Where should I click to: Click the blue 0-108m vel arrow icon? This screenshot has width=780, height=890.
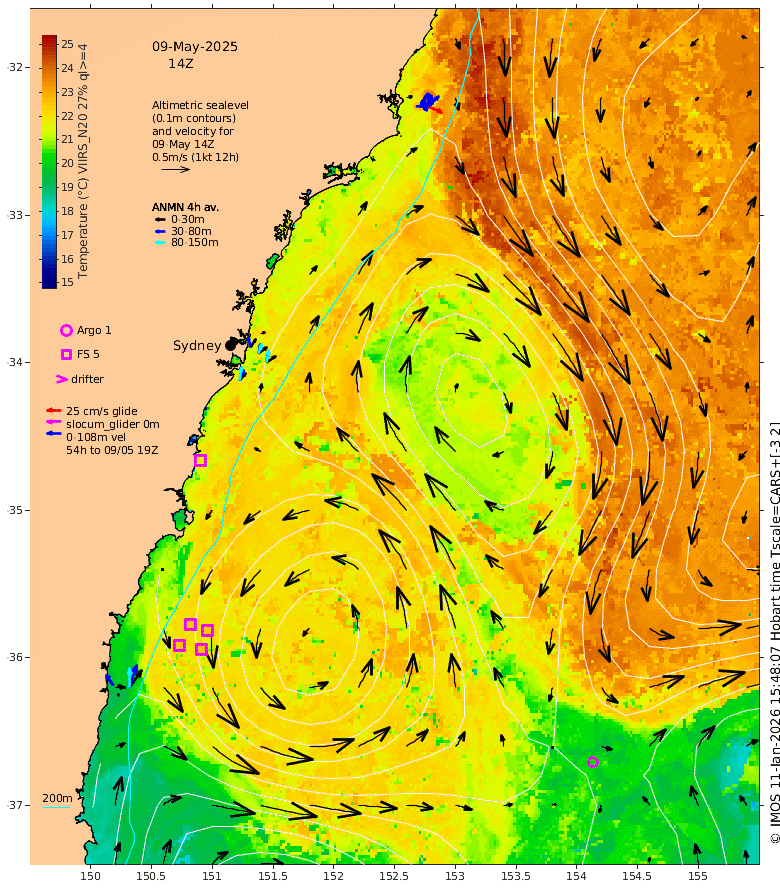(53, 434)
